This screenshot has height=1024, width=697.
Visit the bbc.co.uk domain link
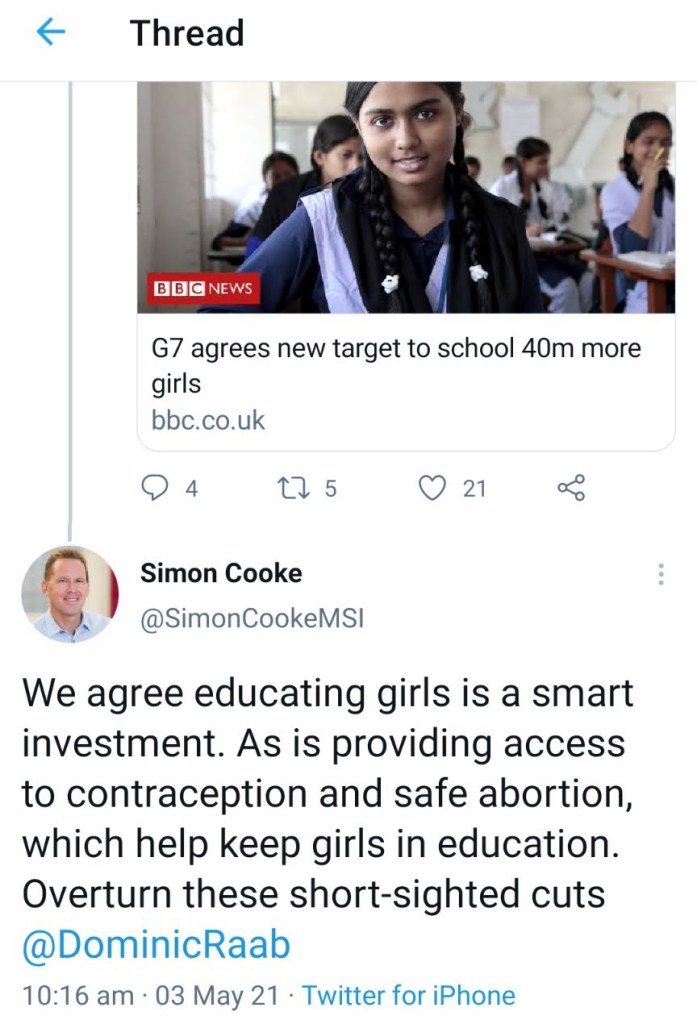click(x=208, y=420)
